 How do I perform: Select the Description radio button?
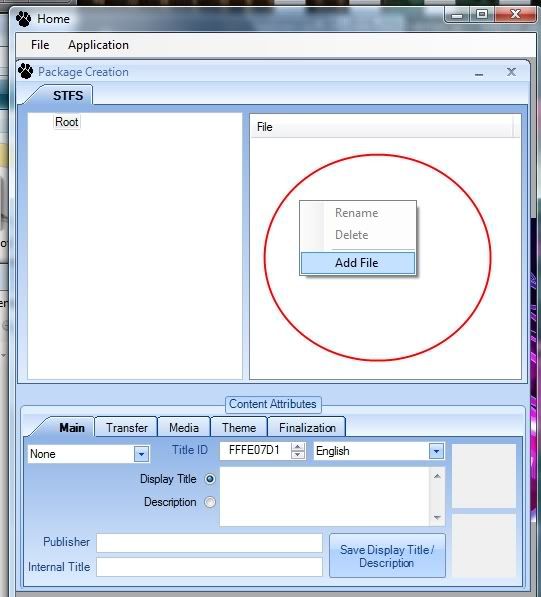(210, 502)
